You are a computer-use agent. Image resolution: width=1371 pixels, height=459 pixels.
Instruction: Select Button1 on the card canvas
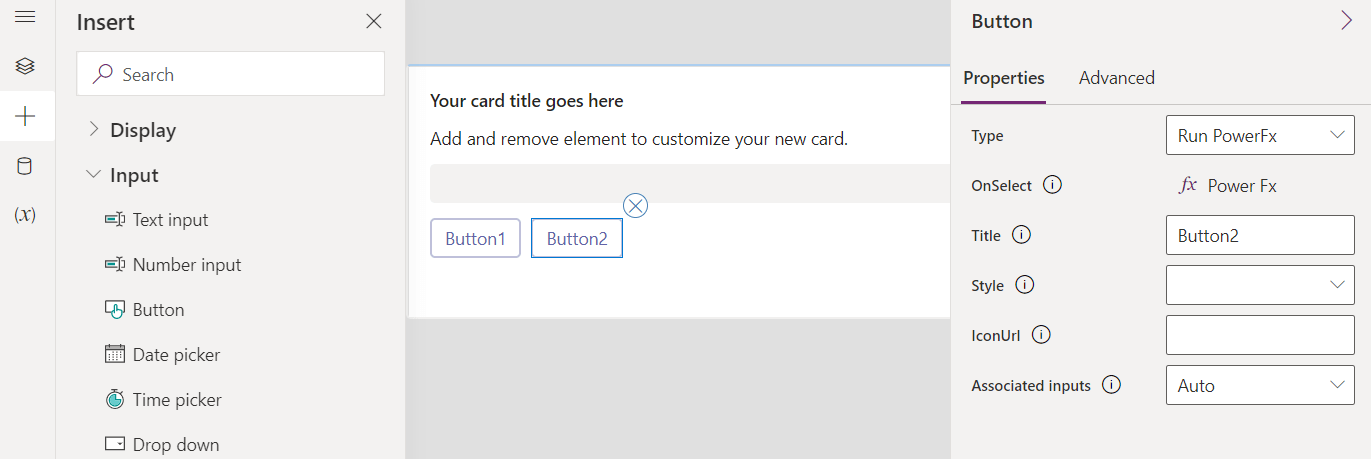tap(475, 239)
